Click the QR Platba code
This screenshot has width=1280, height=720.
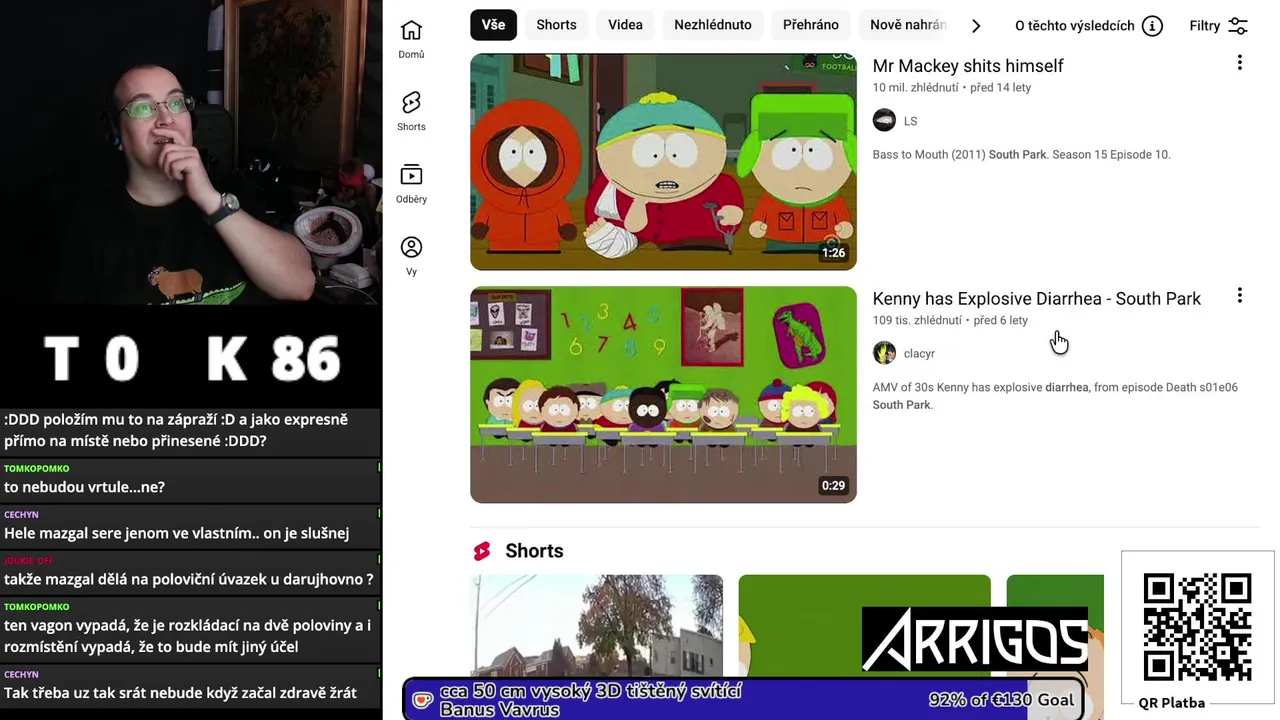[1197, 627]
